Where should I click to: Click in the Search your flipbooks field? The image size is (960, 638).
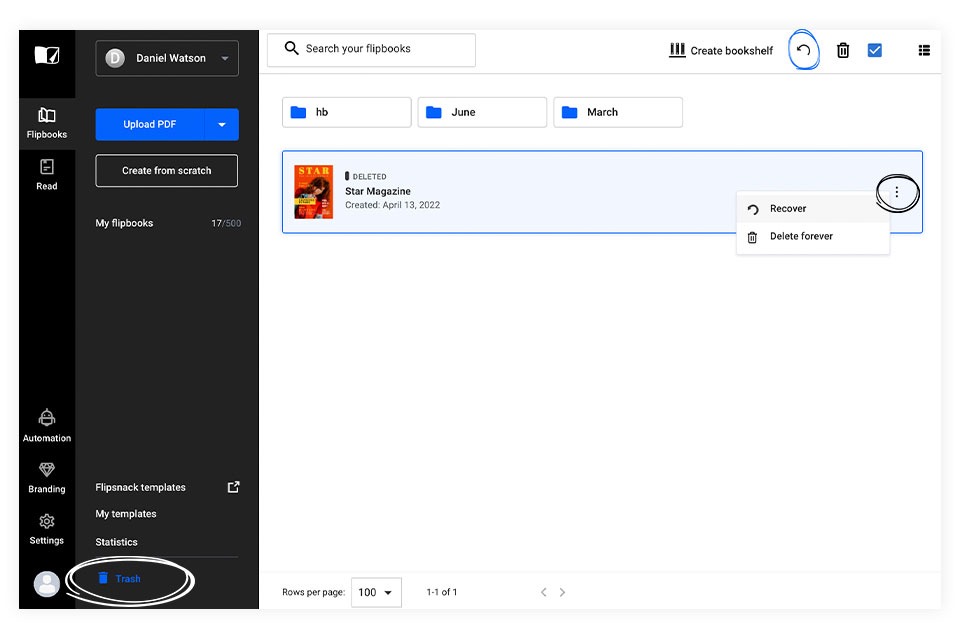[x=371, y=50]
